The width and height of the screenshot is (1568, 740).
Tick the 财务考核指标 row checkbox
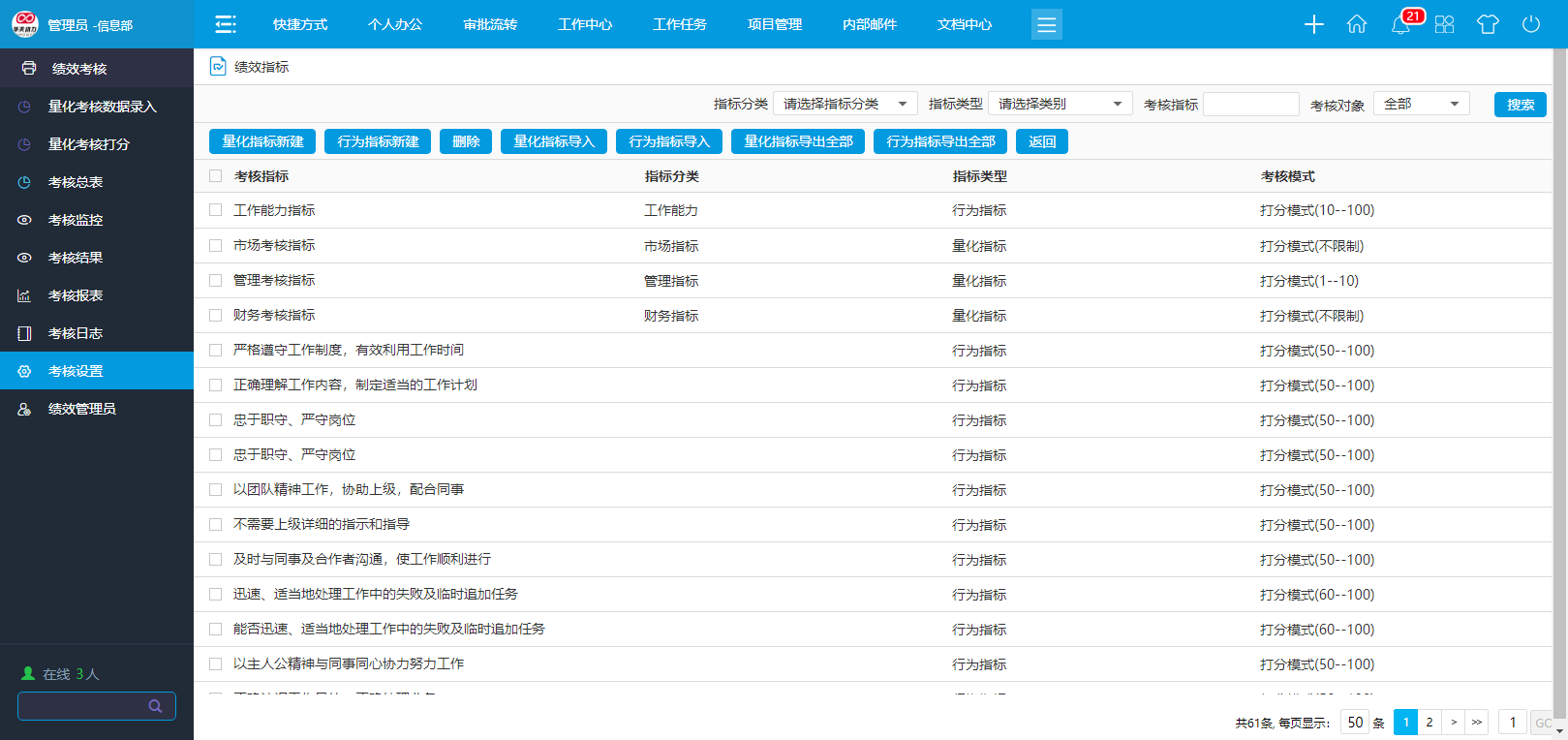click(216, 315)
